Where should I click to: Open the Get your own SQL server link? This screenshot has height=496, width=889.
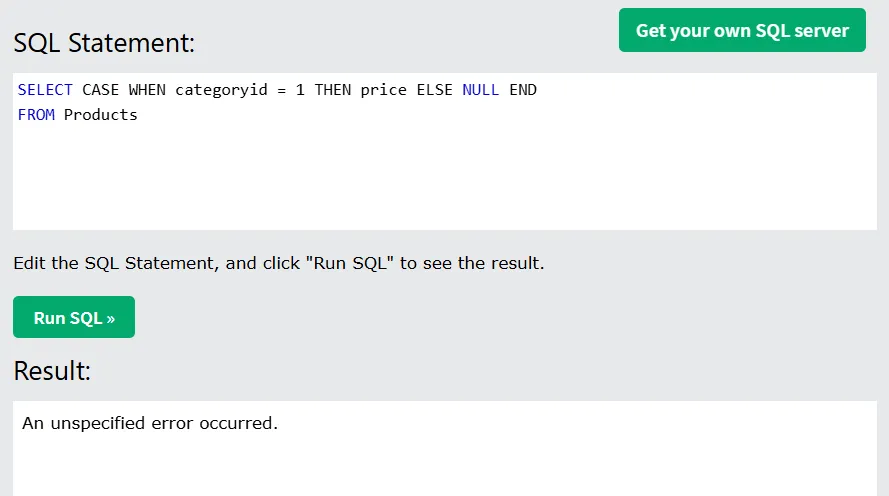tap(742, 30)
